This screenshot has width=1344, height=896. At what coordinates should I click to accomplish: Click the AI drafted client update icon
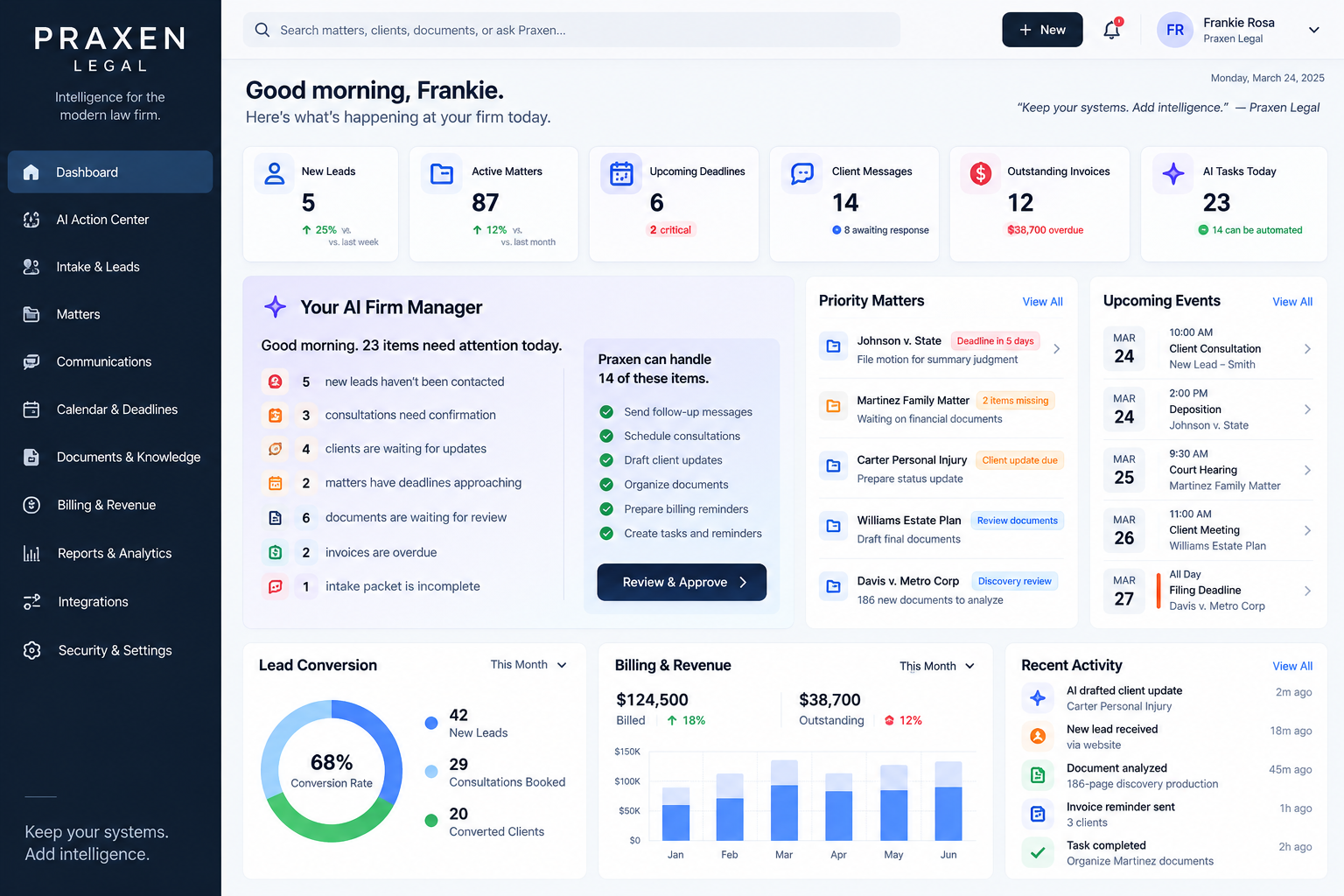(x=1038, y=697)
